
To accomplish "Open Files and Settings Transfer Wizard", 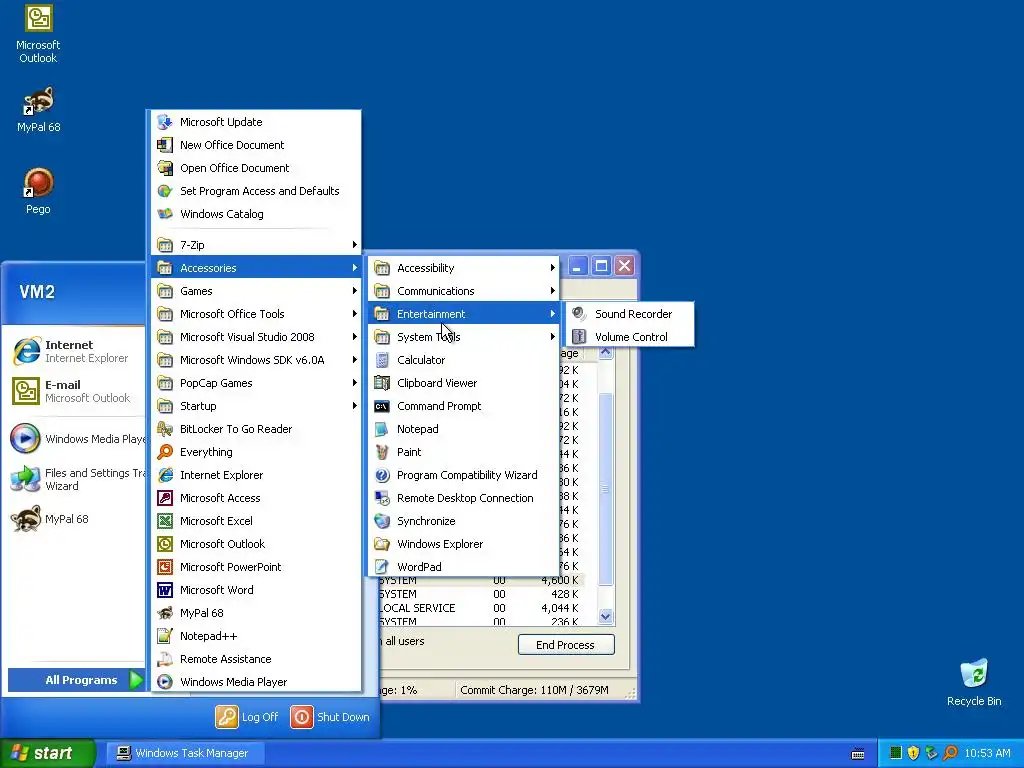I will click(77, 479).
